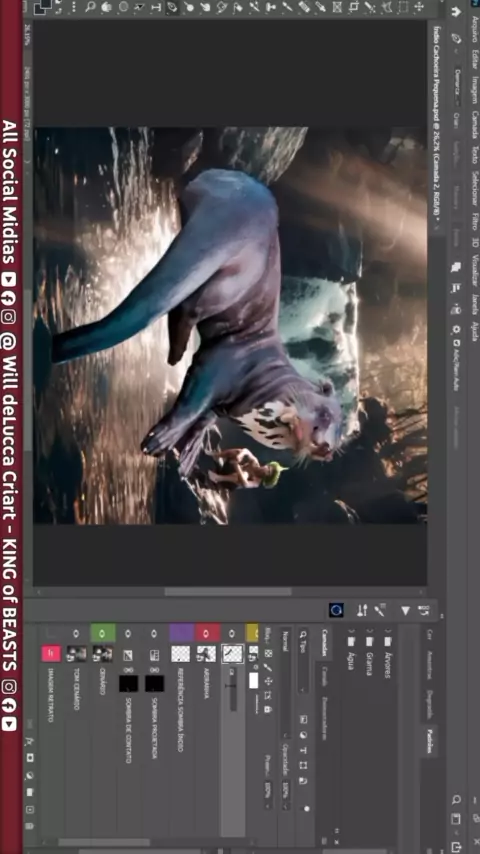Toggle lock transparent pixels in Bloq row
Screen dimensions: 480x854
pyautogui.click(x=268, y=653)
